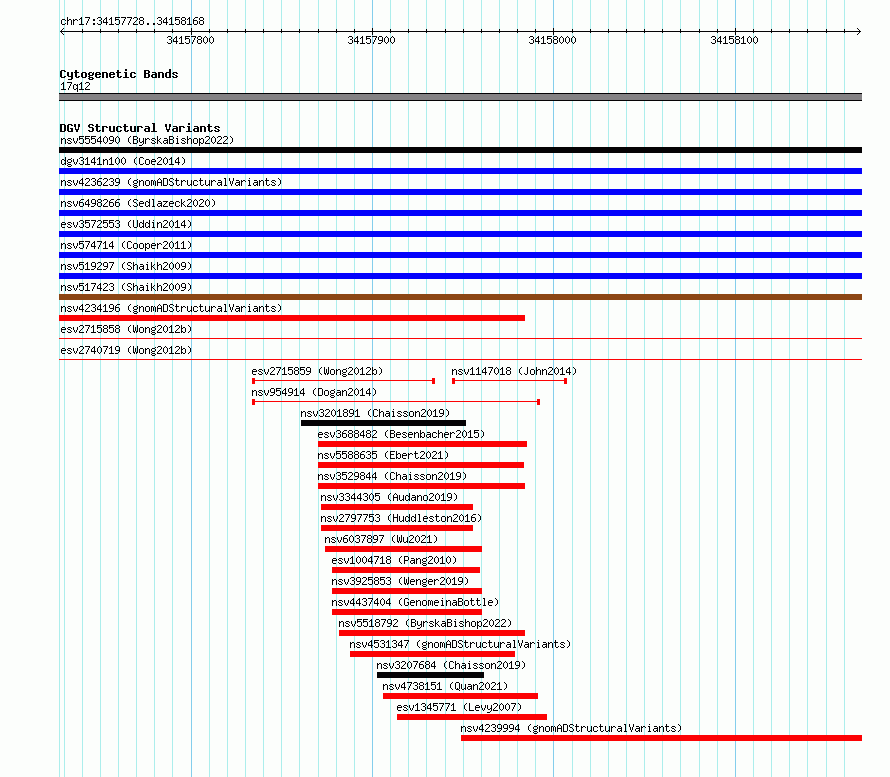The image size is (890, 777).
Task: Open variant esv2715859 (Wong2012b) label
Action: click(317, 371)
